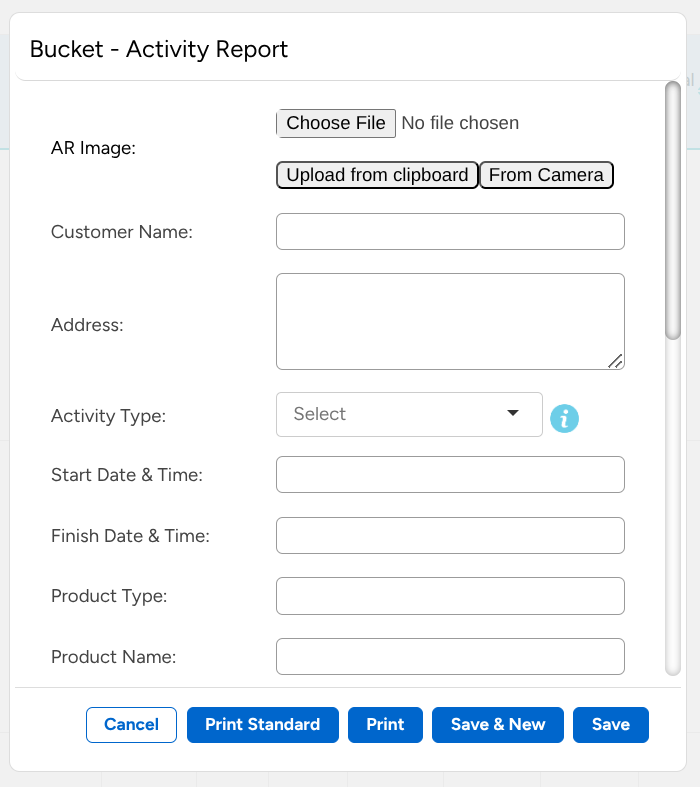Click the Print Standard button
The width and height of the screenshot is (700, 787).
pos(263,725)
